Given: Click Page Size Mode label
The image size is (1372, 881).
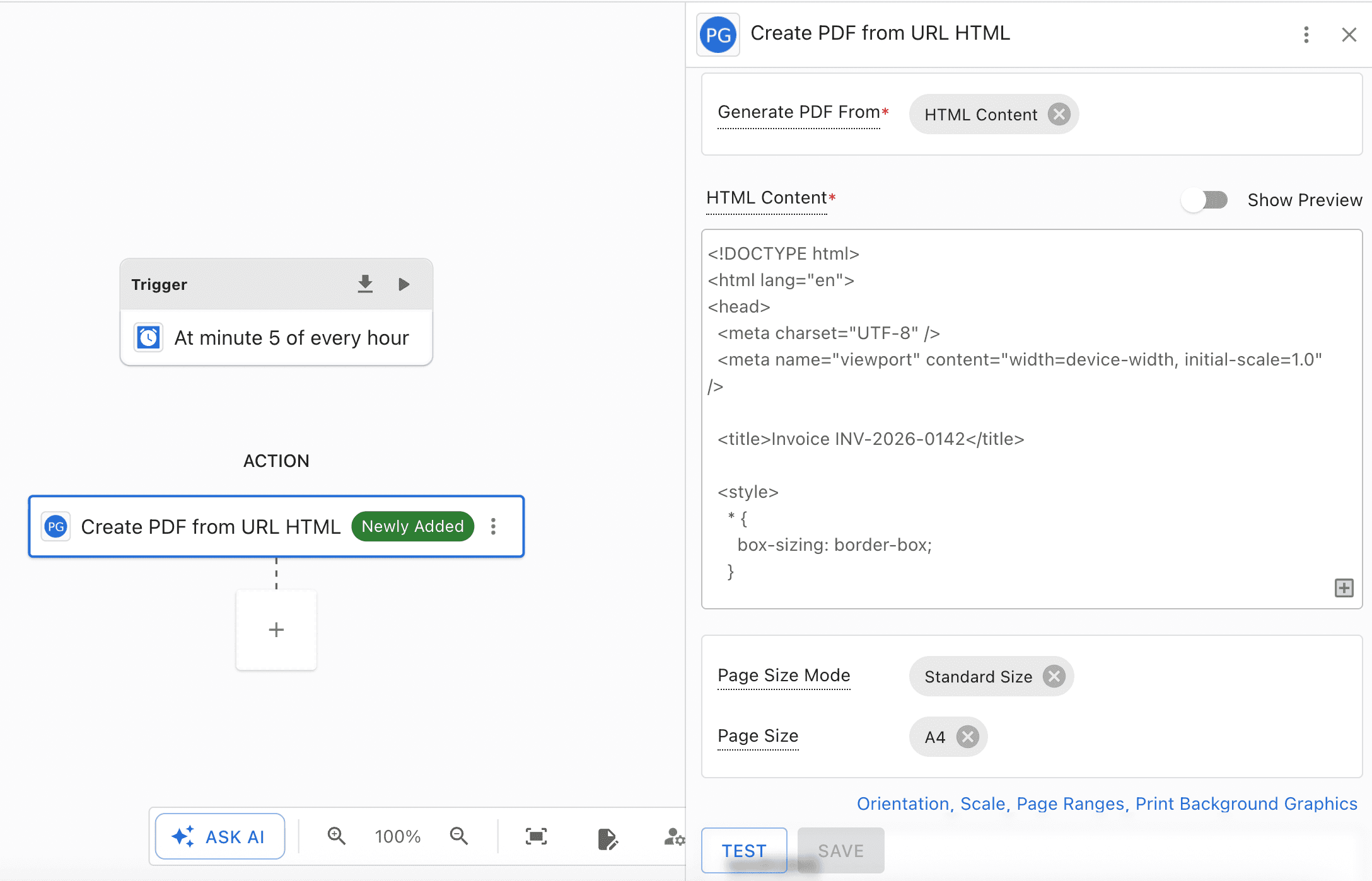Looking at the screenshot, I should (784, 675).
